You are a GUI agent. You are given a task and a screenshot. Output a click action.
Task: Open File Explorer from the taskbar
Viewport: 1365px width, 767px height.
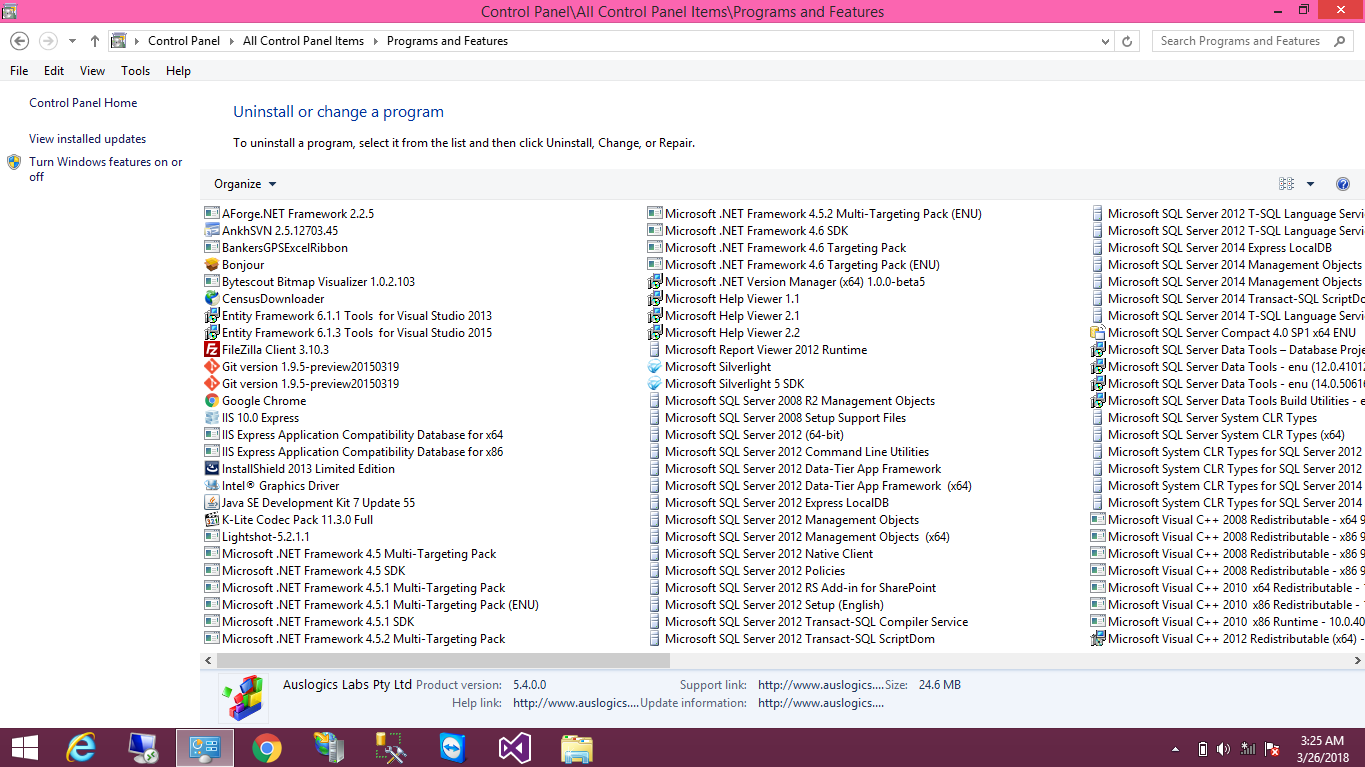point(576,748)
